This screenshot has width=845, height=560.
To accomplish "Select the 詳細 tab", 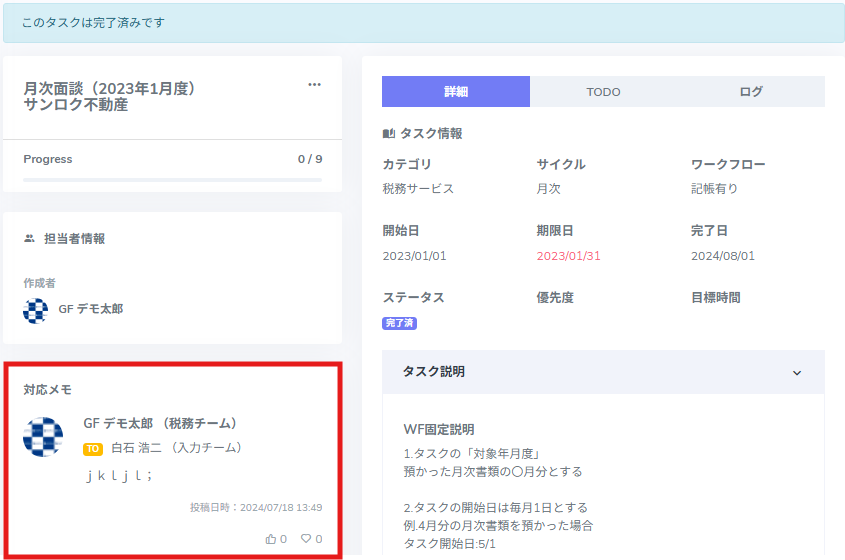I will point(456,92).
